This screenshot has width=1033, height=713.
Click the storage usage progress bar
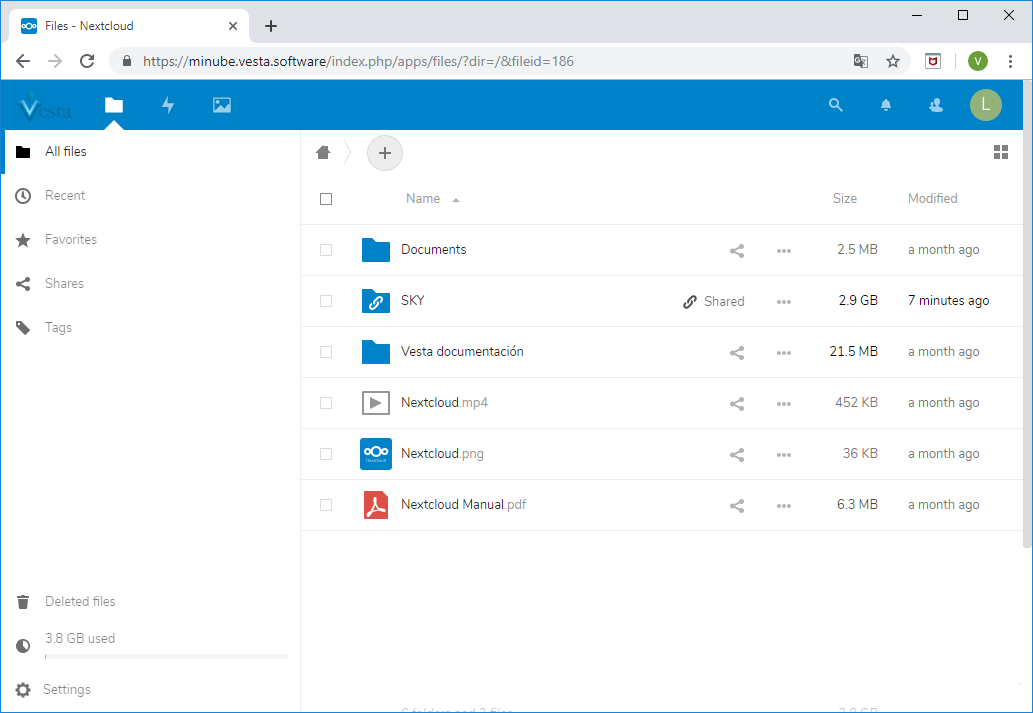pyautogui.click(x=166, y=657)
